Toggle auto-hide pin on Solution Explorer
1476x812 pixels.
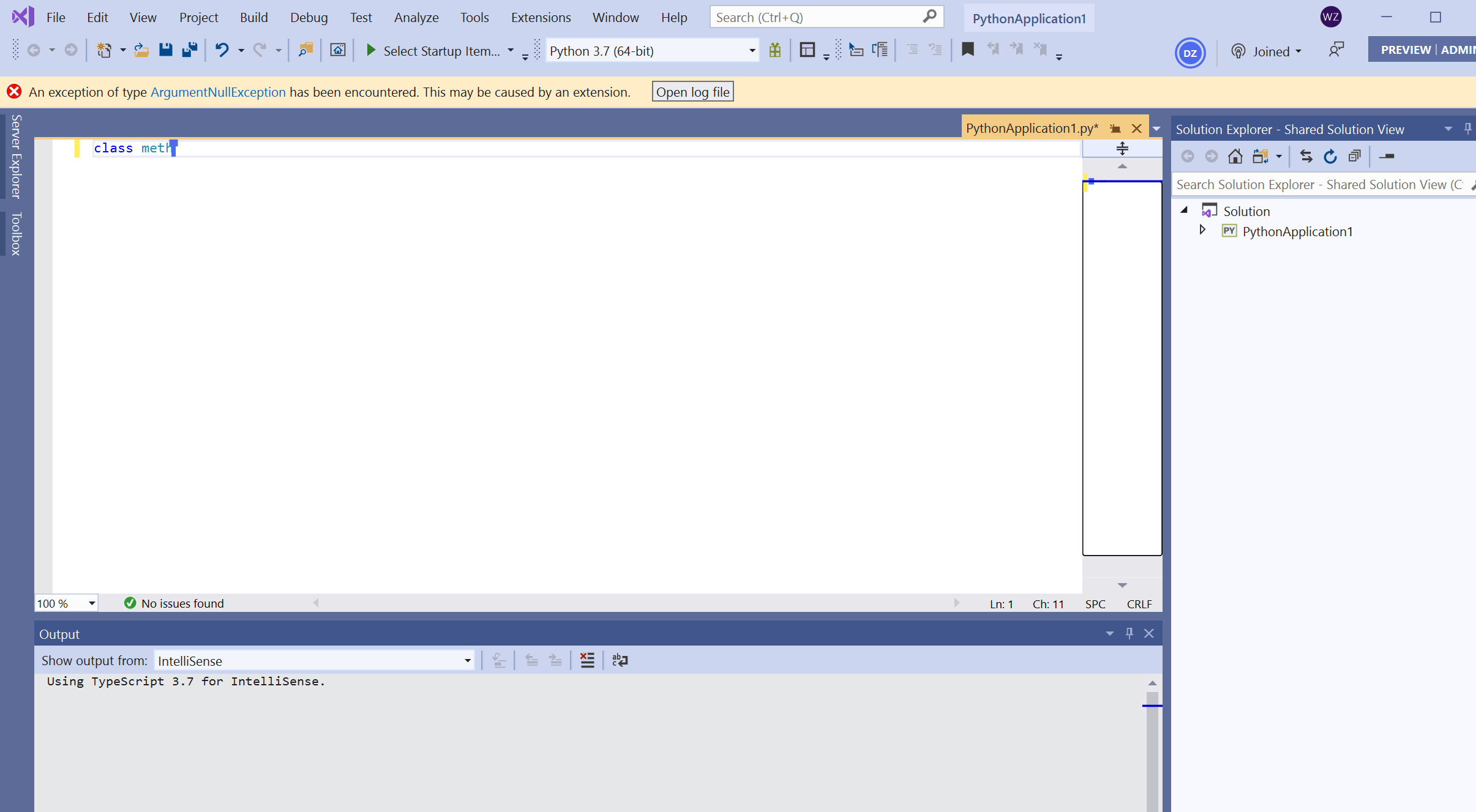pos(1467,129)
